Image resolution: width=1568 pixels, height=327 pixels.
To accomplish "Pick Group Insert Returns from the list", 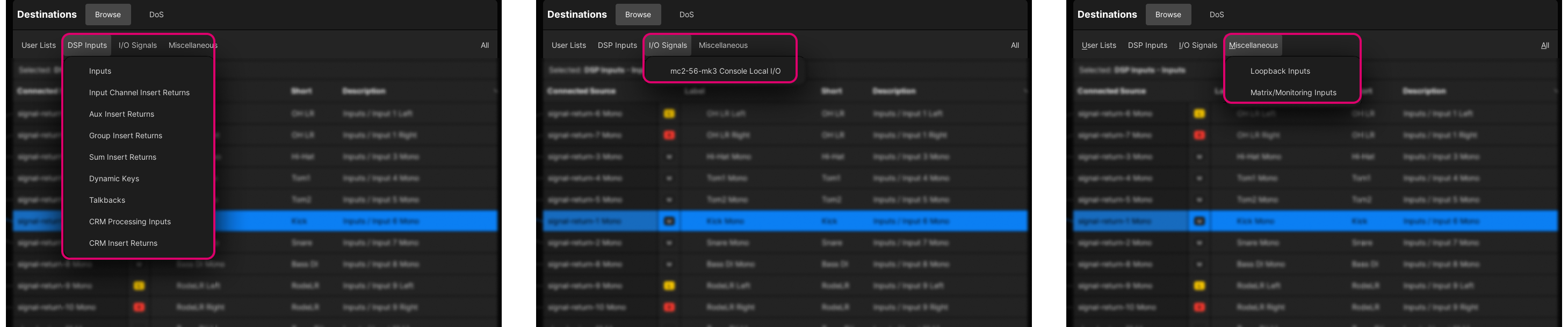I will [x=125, y=136].
